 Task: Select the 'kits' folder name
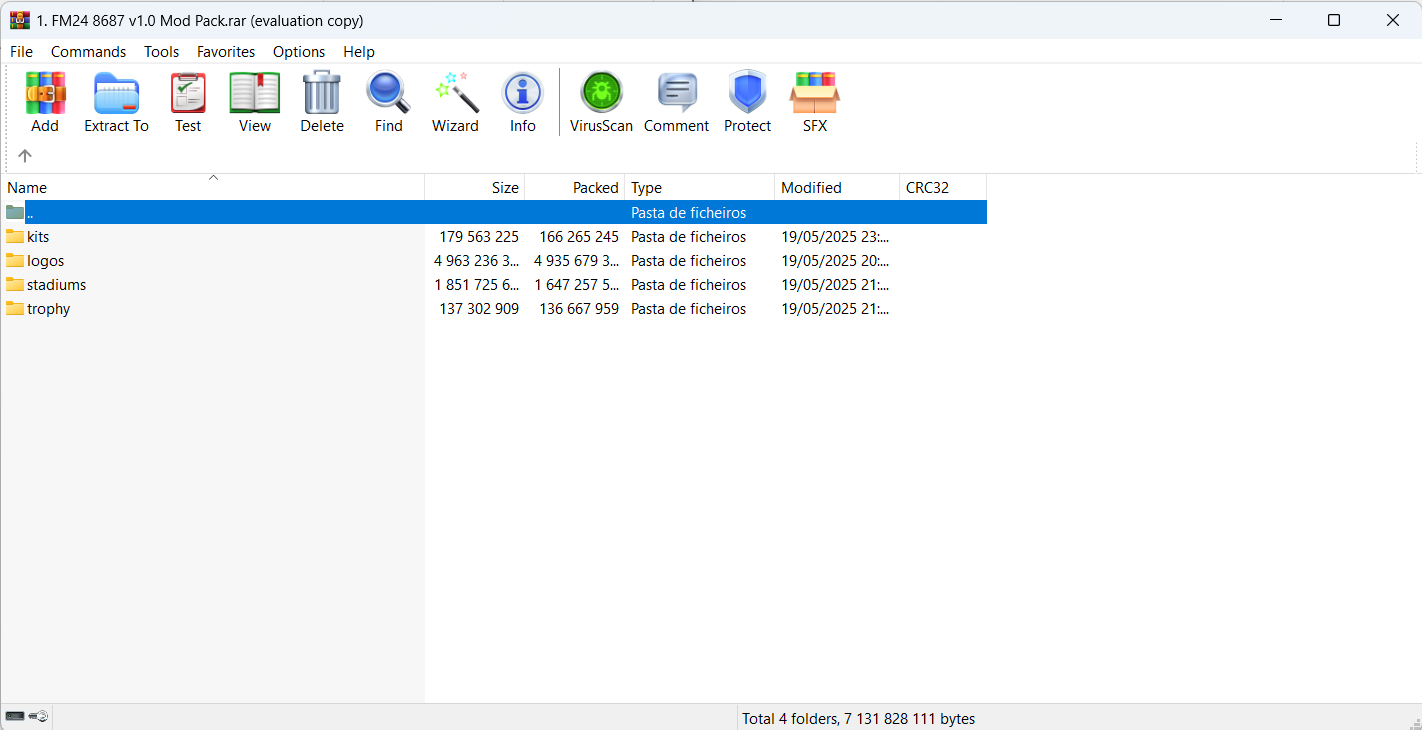(x=38, y=237)
